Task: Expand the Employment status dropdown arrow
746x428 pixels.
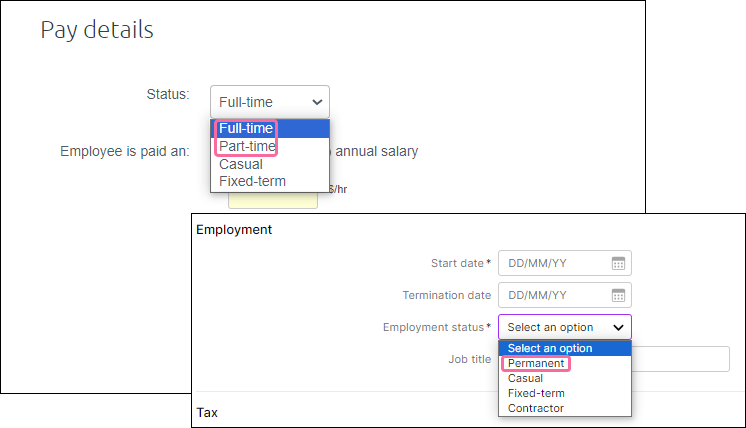Action: tap(618, 327)
